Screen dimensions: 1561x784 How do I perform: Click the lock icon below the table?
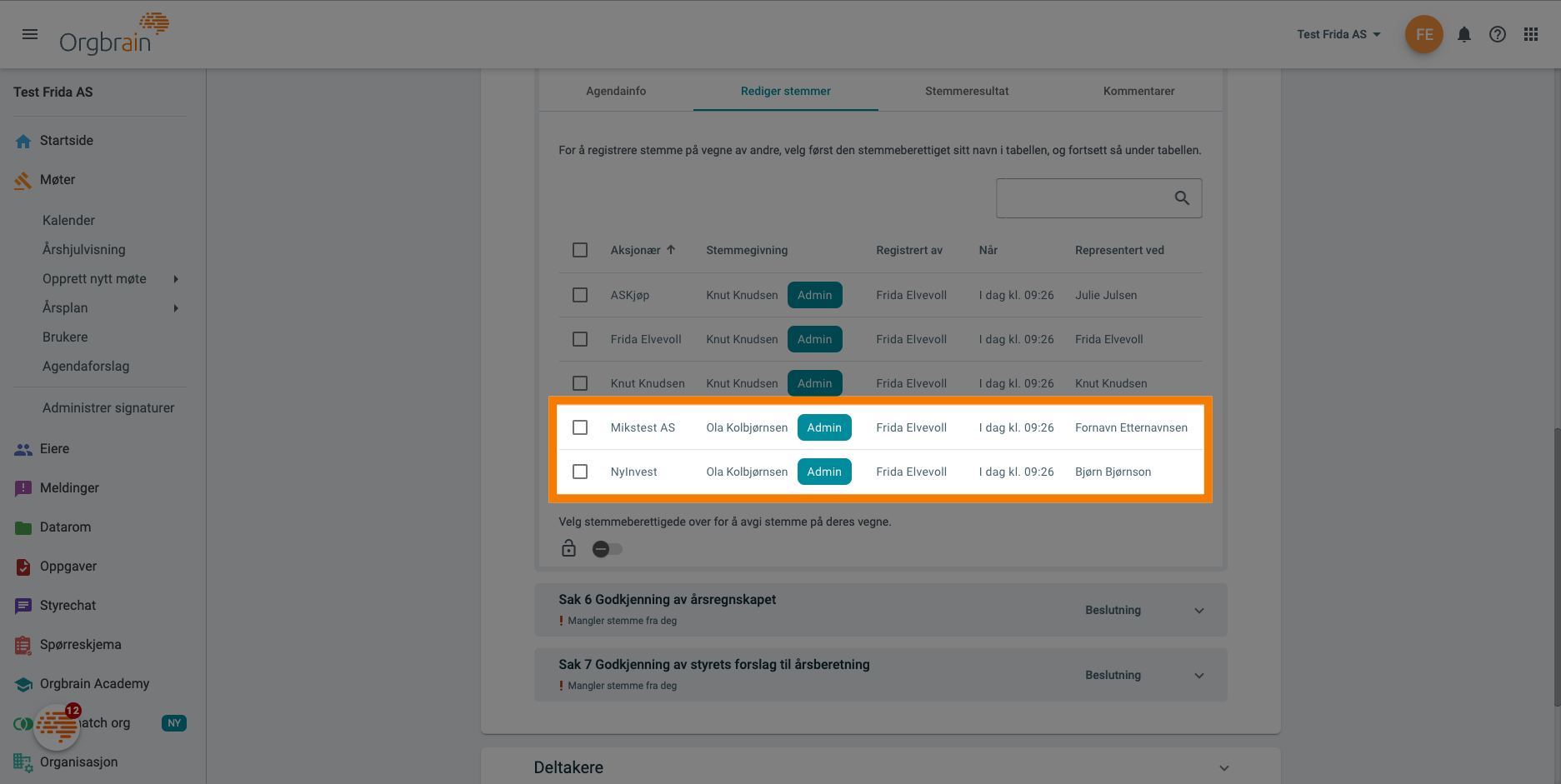(x=568, y=548)
